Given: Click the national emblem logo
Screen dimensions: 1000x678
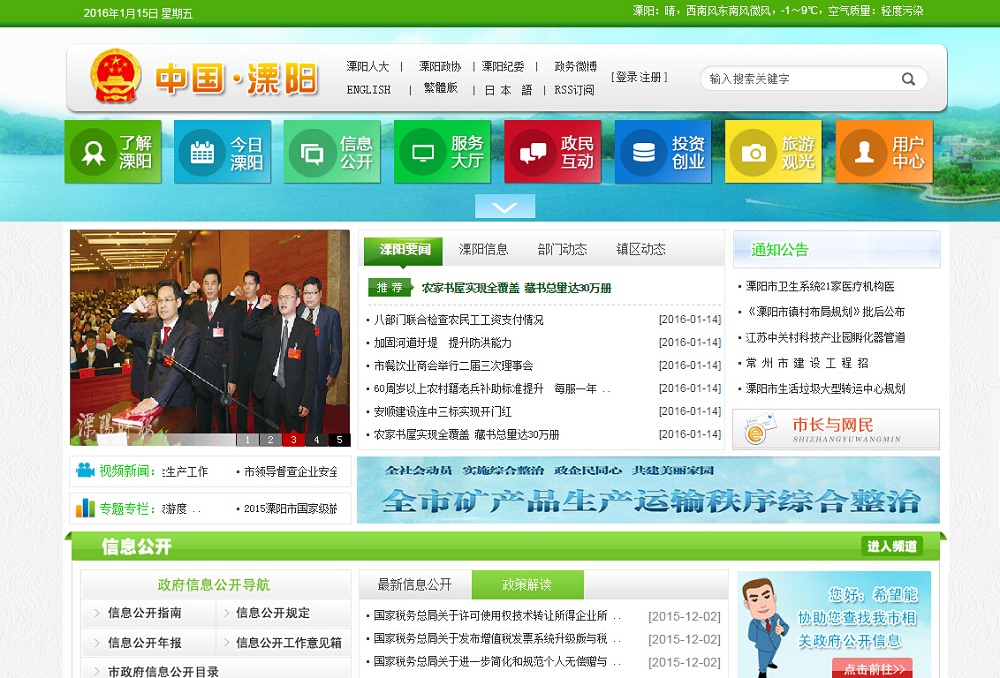Looking at the screenshot, I should point(115,77).
